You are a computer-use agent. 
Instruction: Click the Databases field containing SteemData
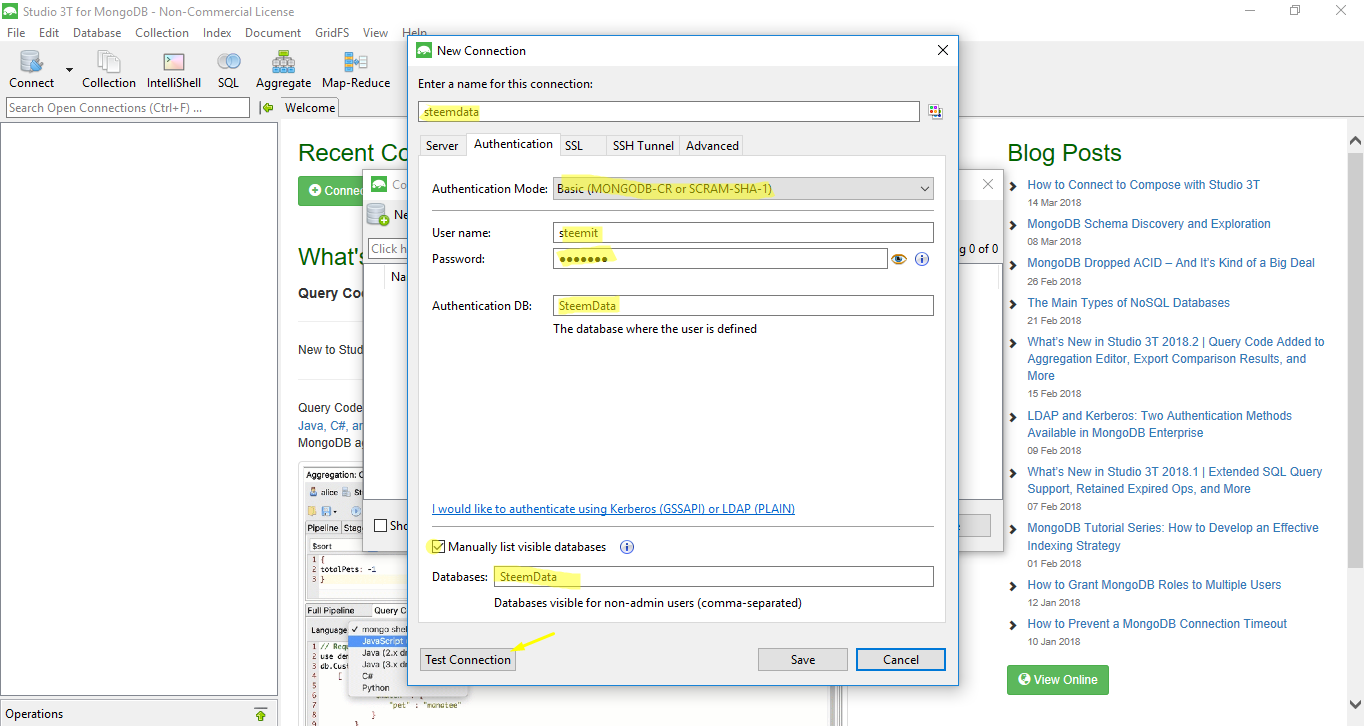coord(714,577)
